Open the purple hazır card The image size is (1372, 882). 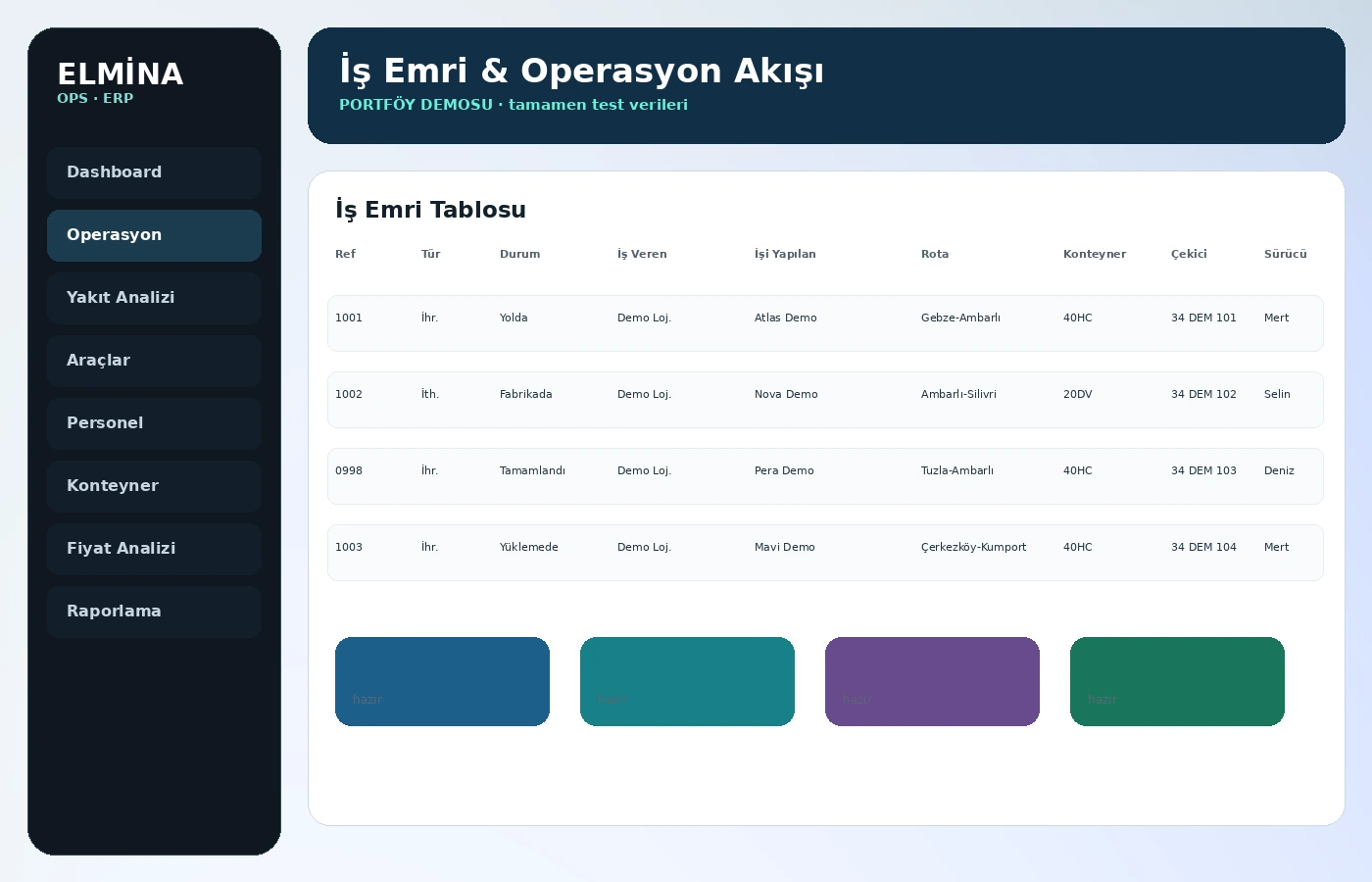932,681
